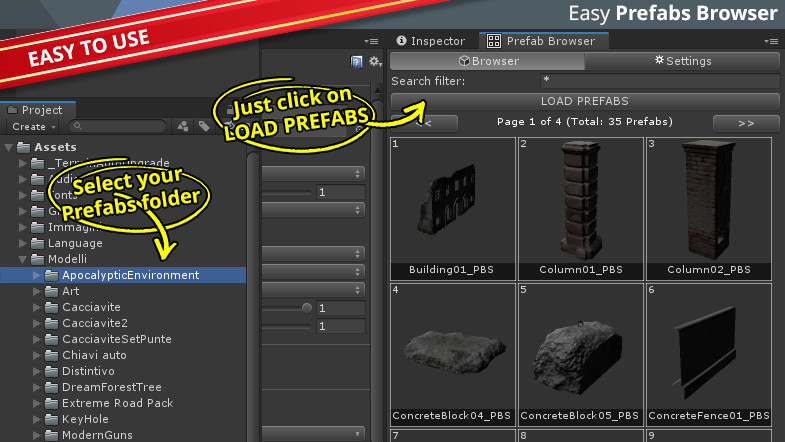Click the Prefab Browser grid icon
The width and height of the screenshot is (785, 442).
[494, 41]
